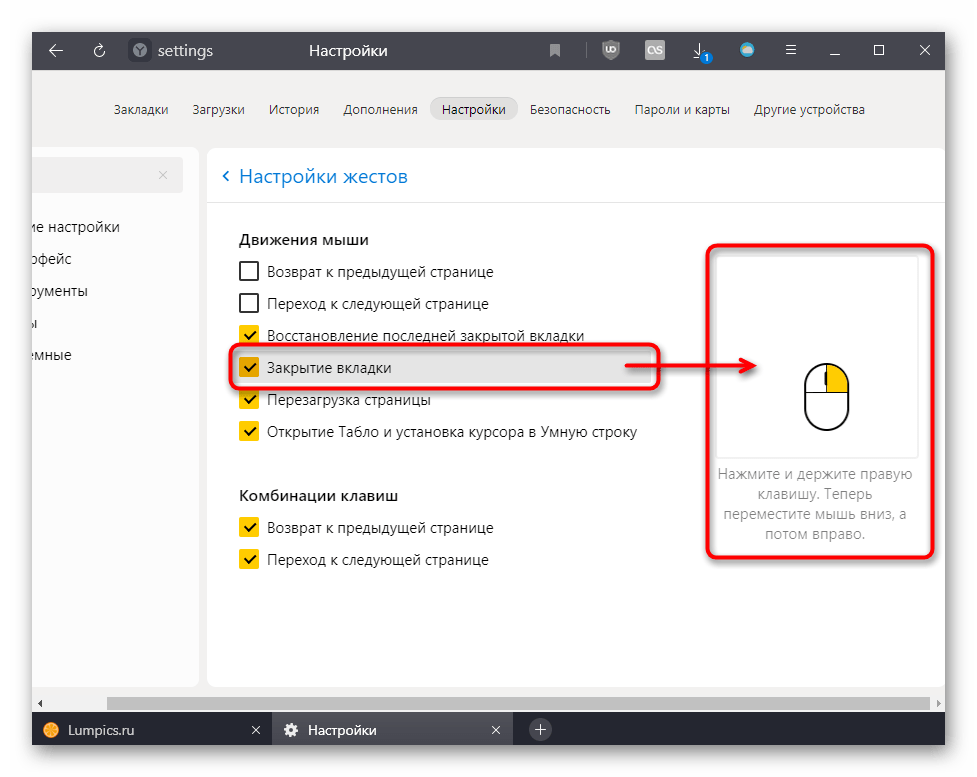Click the weather cloud extension icon
Screen dimensions: 977x777
[746, 51]
